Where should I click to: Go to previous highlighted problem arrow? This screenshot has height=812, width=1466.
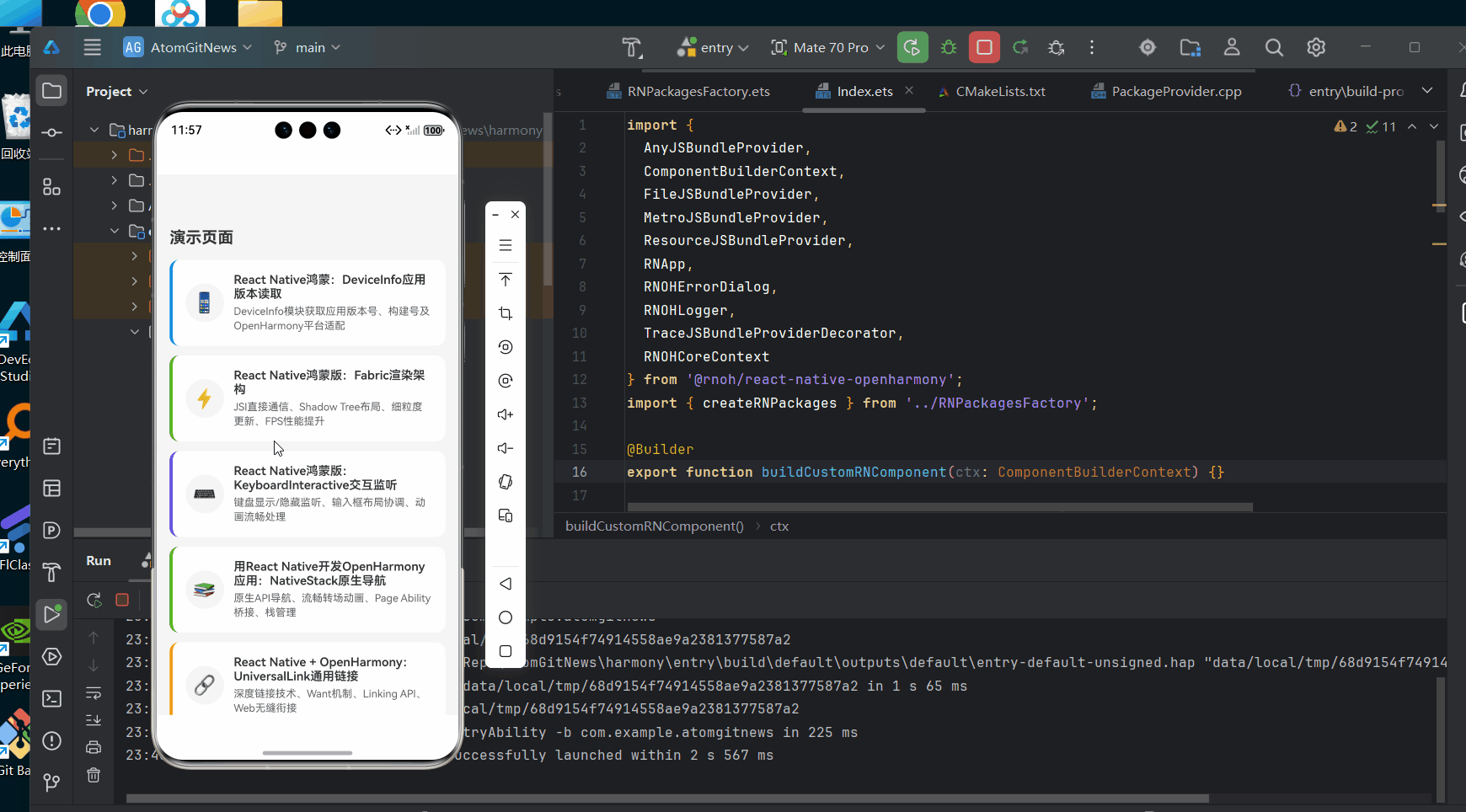coord(1412,126)
